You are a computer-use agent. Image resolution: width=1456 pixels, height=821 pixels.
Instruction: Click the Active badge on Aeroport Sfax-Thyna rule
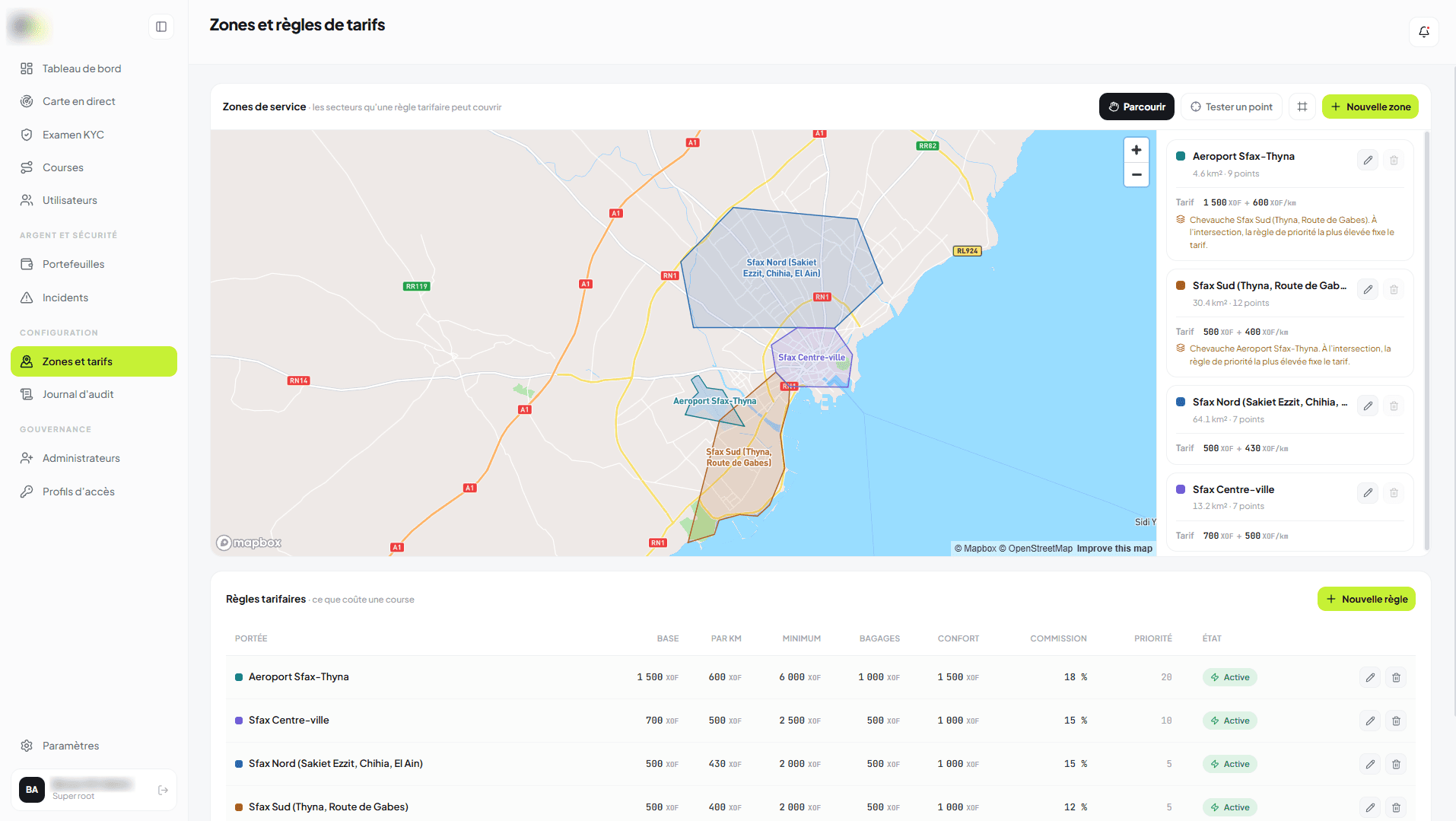pos(1229,677)
